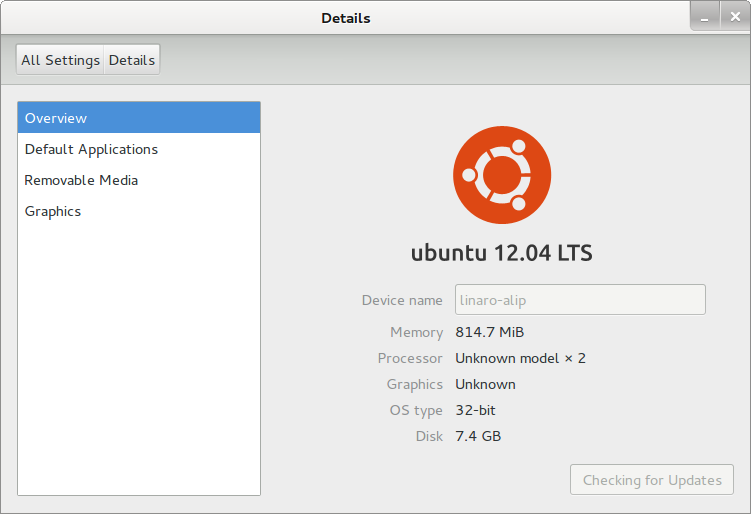Open Graphics section in sidebar

(139, 211)
